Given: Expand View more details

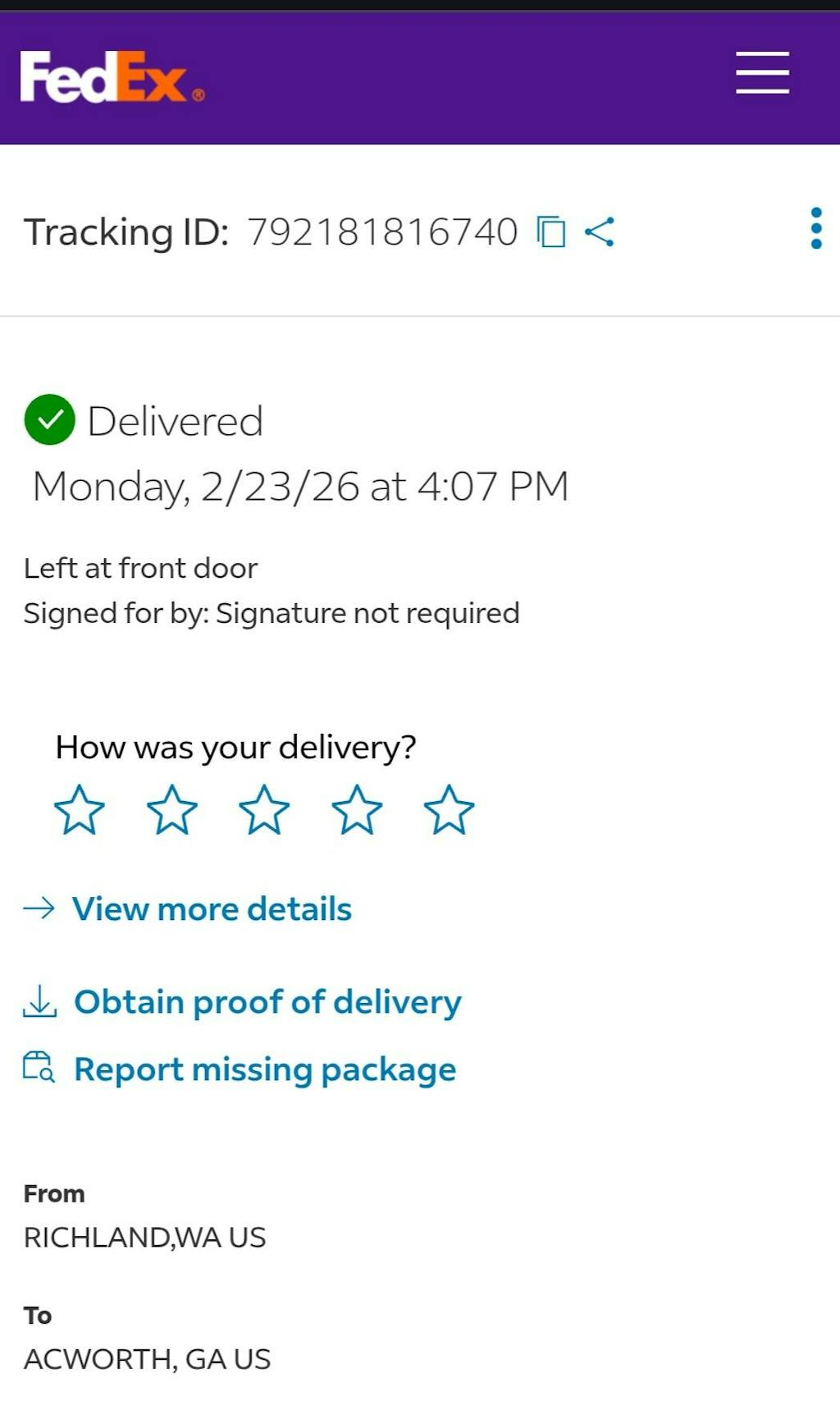Looking at the screenshot, I should click(x=212, y=909).
